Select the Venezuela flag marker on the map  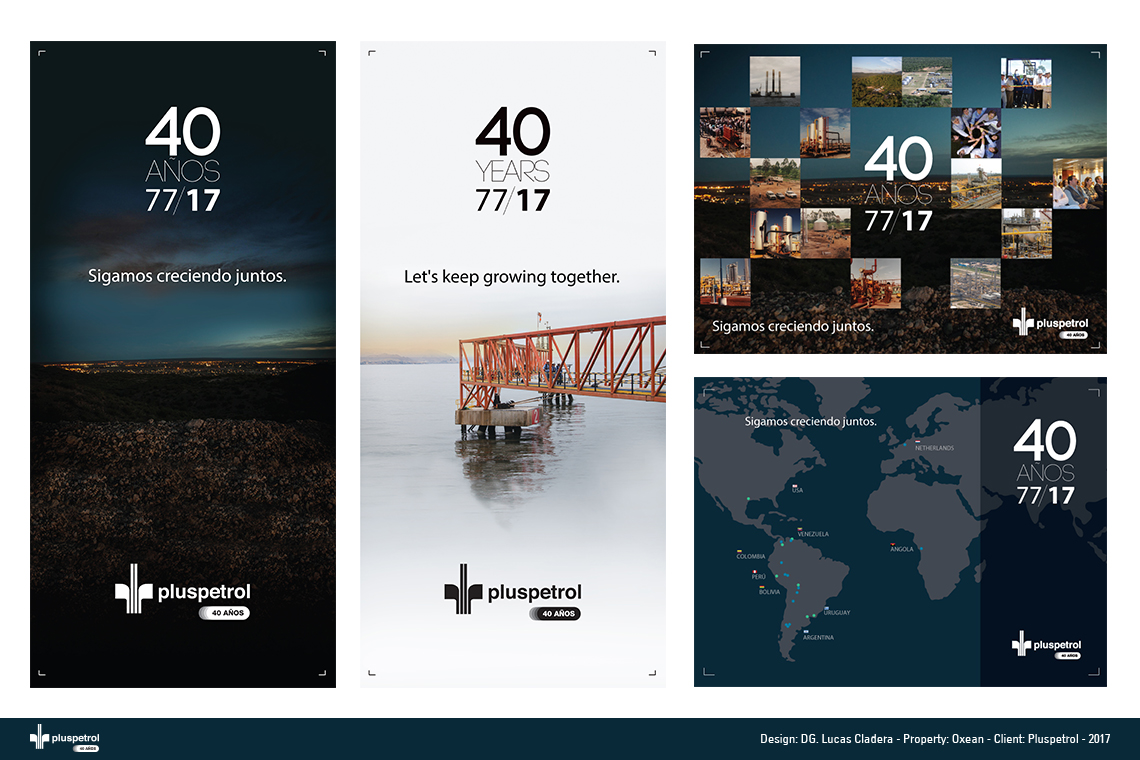pyautogui.click(x=799, y=527)
